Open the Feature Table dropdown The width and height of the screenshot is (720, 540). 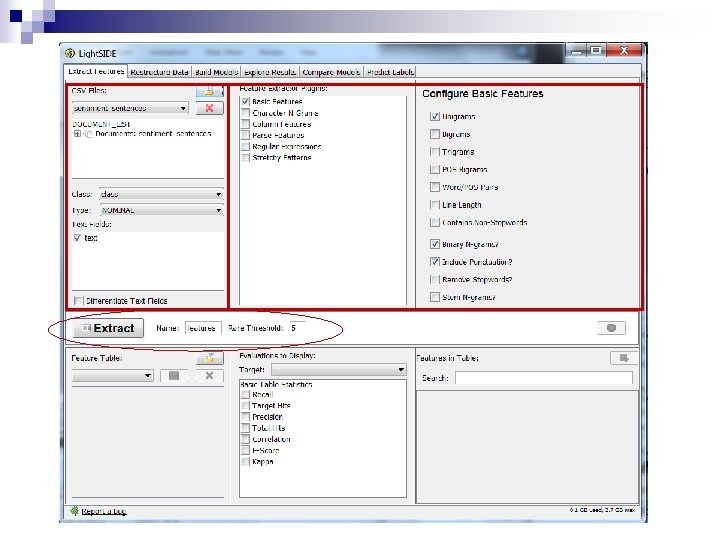click(112, 376)
